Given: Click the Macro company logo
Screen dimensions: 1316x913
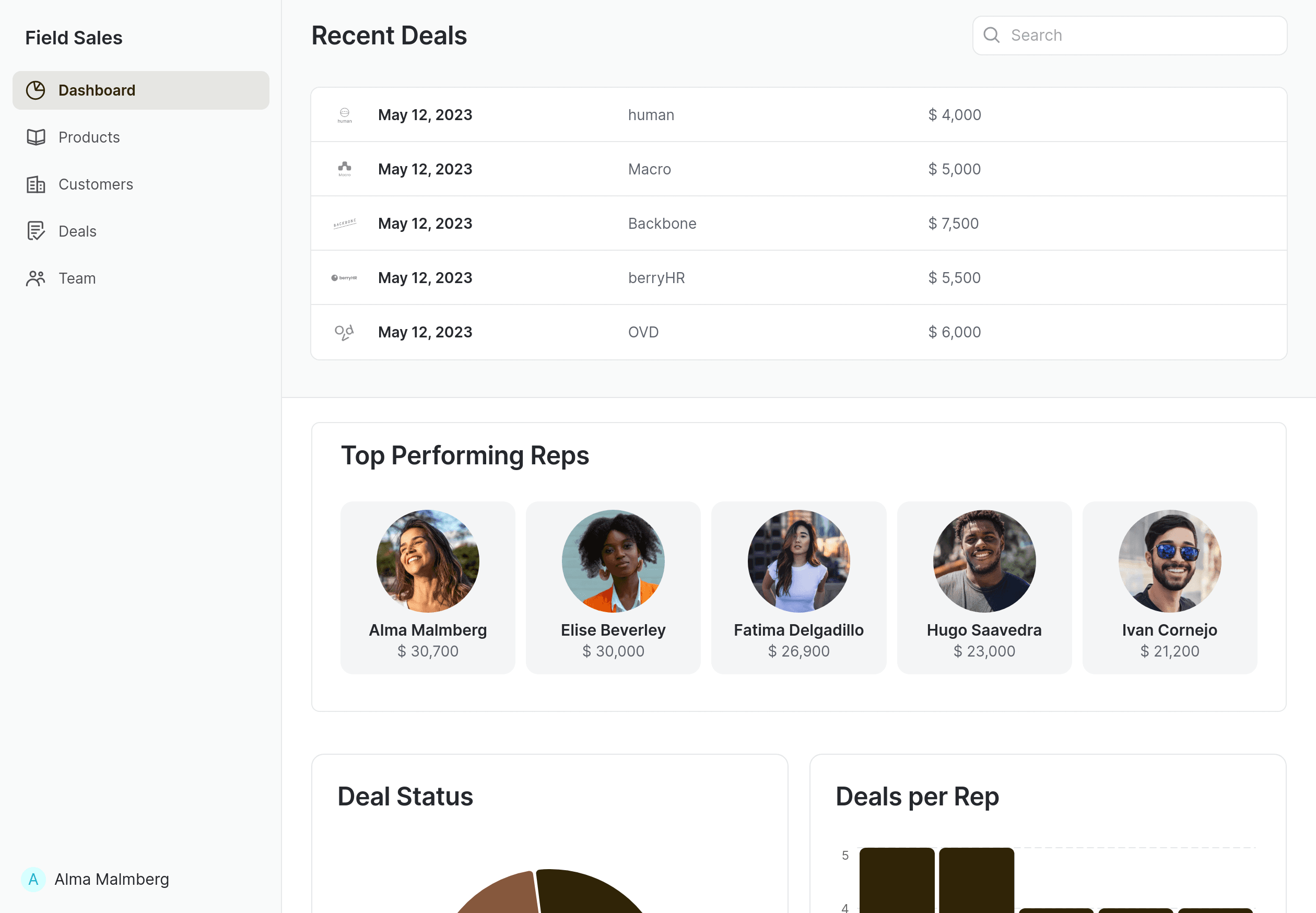Looking at the screenshot, I should 344,169.
